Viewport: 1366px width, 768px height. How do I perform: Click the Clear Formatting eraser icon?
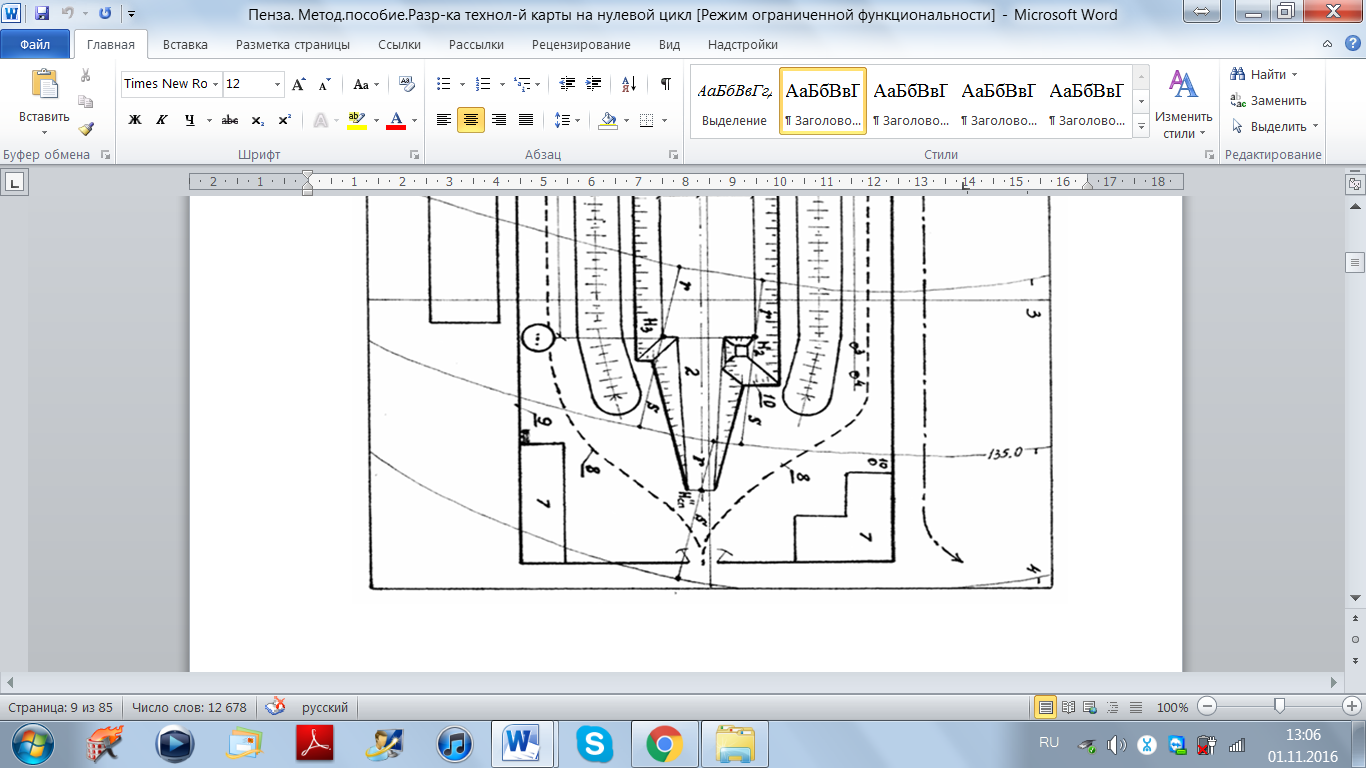(x=406, y=84)
